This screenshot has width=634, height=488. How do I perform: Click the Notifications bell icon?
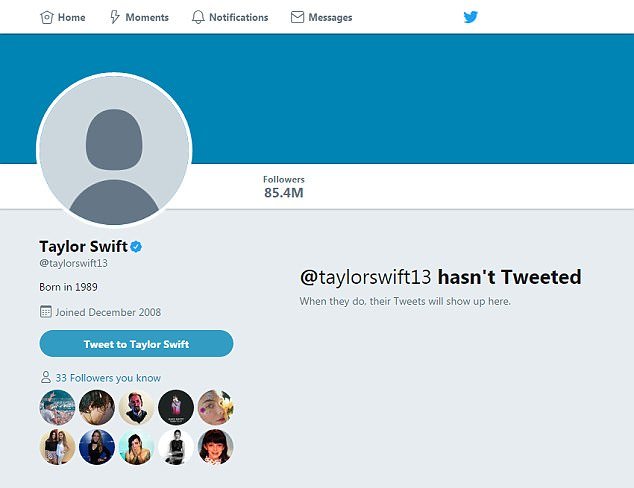(x=198, y=17)
